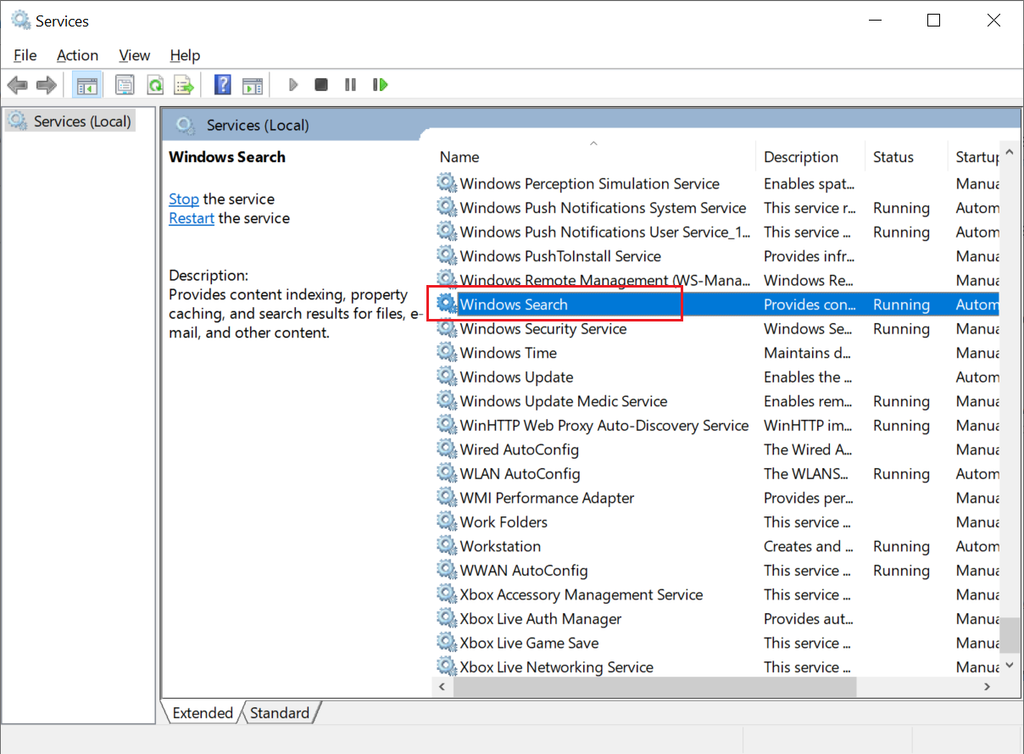Click gear icon beside Xbox Live Game Save

[x=447, y=642]
